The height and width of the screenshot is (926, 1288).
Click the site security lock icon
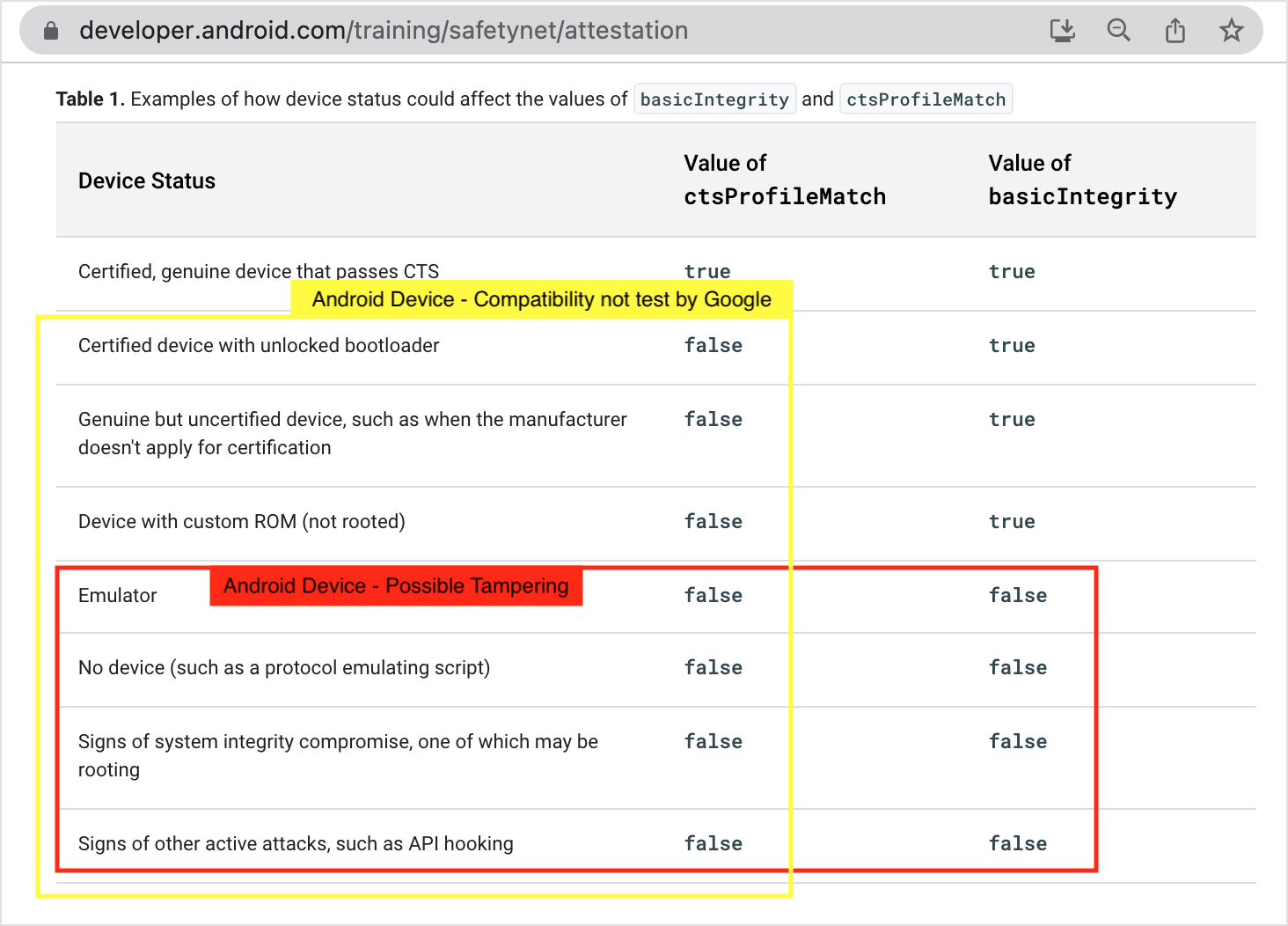pyautogui.click(x=50, y=29)
